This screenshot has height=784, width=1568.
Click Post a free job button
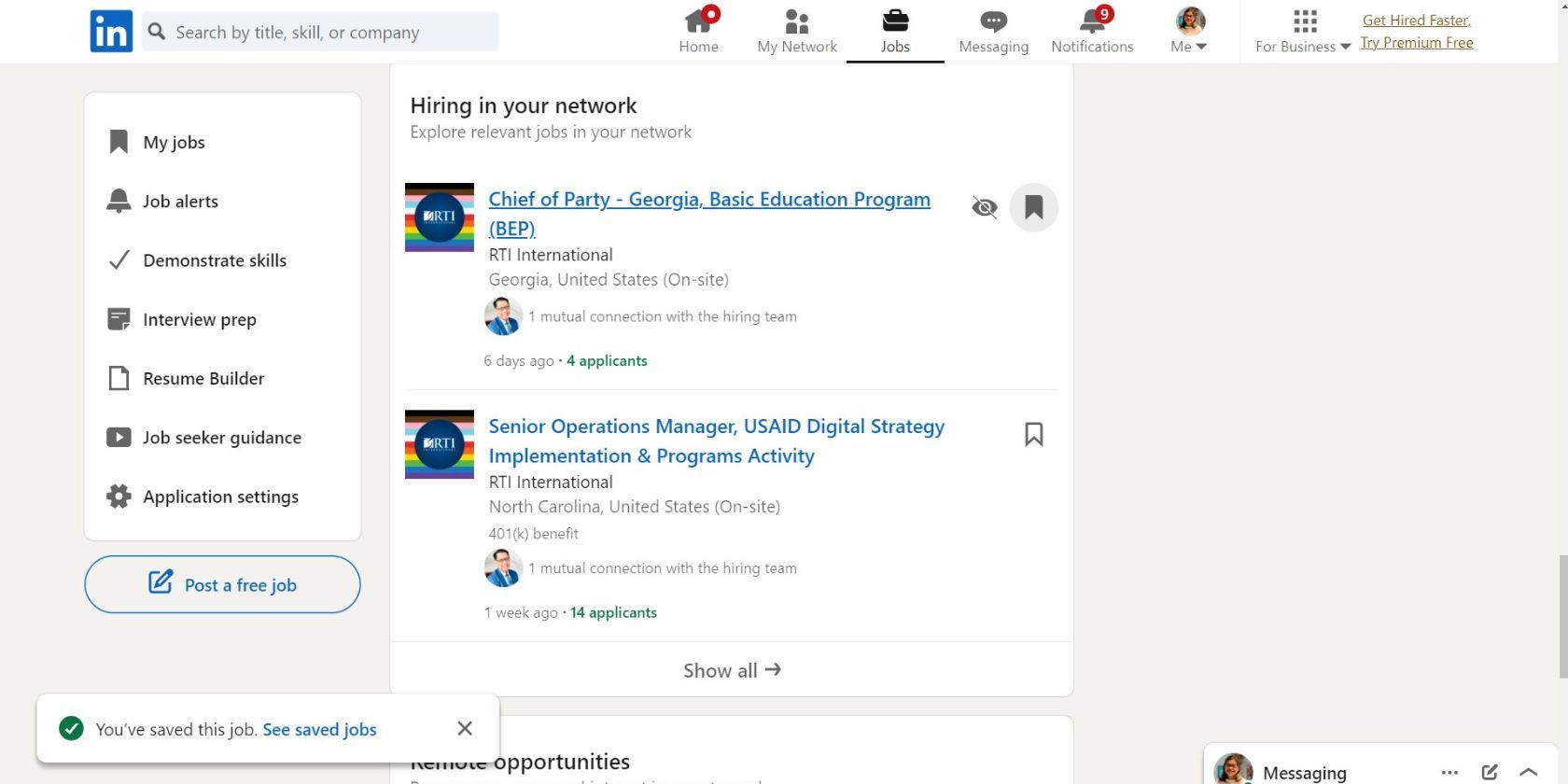[x=222, y=584]
